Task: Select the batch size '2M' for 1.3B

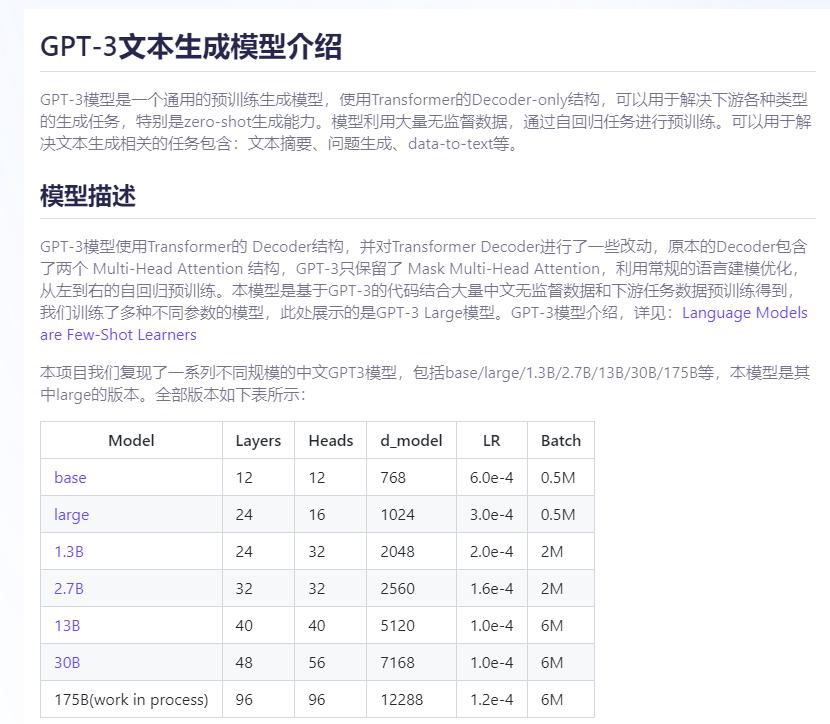Action: (550, 551)
